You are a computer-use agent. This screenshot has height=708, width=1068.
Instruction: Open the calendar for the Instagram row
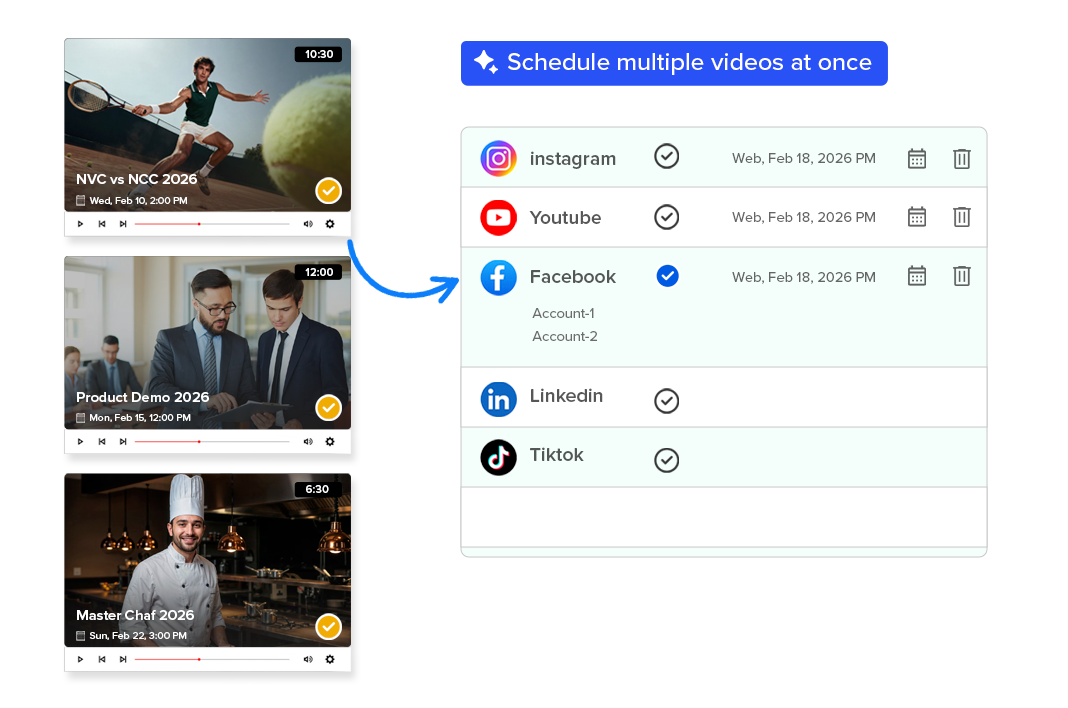click(x=916, y=158)
